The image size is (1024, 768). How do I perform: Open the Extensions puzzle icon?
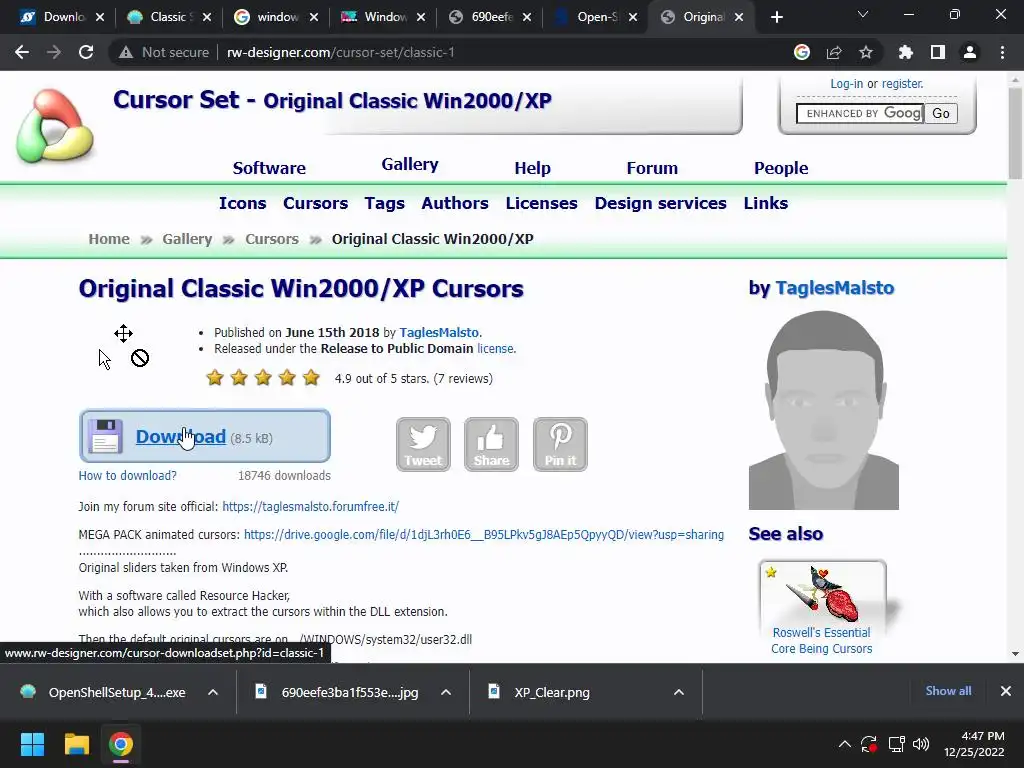click(906, 52)
